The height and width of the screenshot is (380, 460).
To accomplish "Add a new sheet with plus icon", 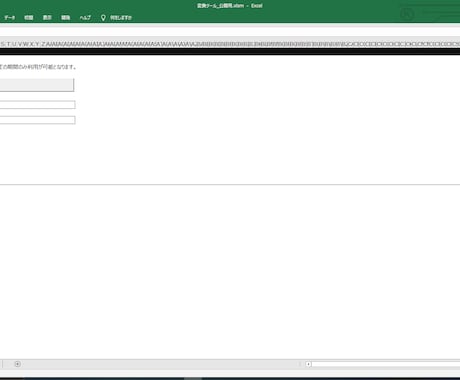I will (x=18, y=364).
